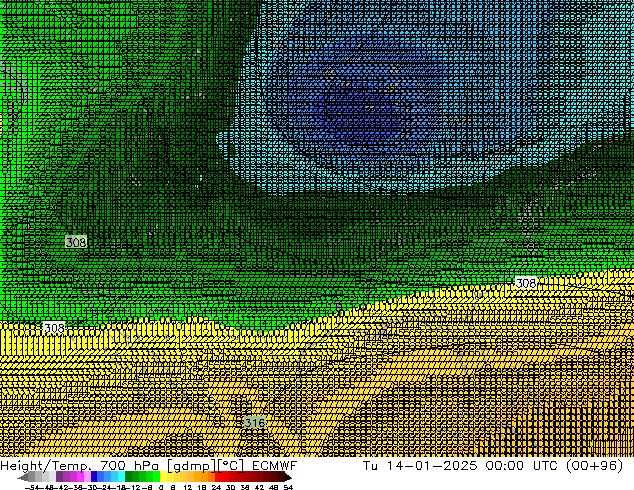Pick the dark blue swatch in the legend
The image size is (634, 490).
[x=93, y=477]
